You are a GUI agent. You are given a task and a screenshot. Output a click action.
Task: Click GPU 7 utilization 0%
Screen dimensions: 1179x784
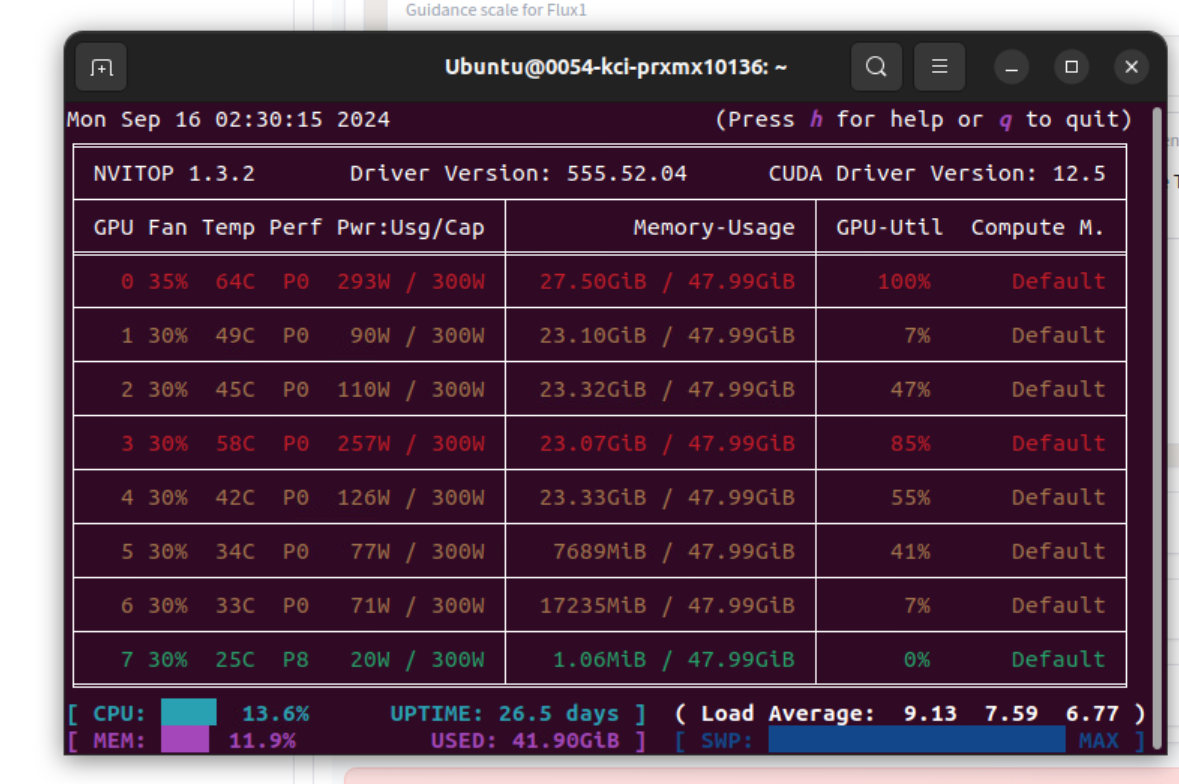pyautogui.click(x=917, y=660)
